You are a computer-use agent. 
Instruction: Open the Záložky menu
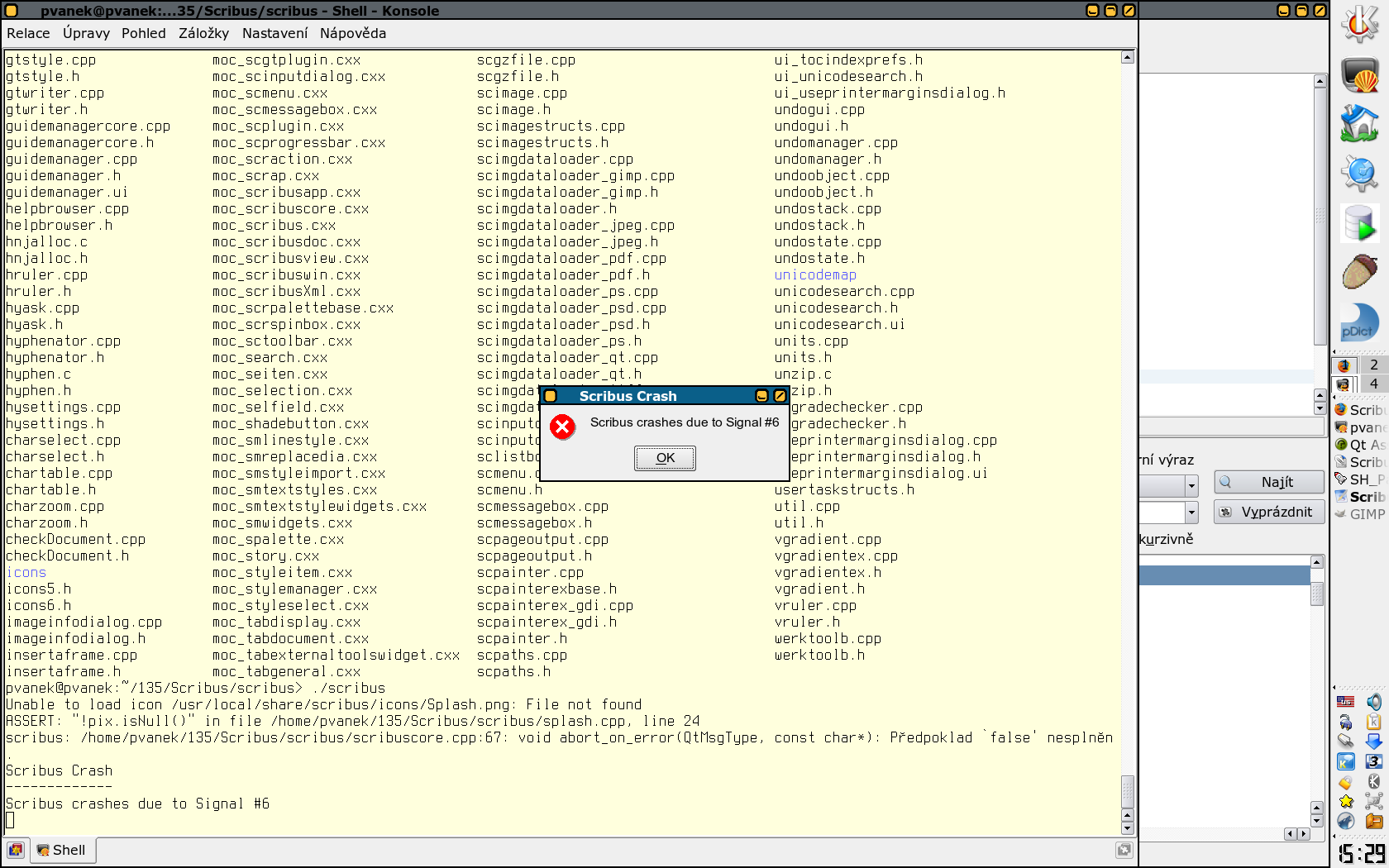click(203, 33)
